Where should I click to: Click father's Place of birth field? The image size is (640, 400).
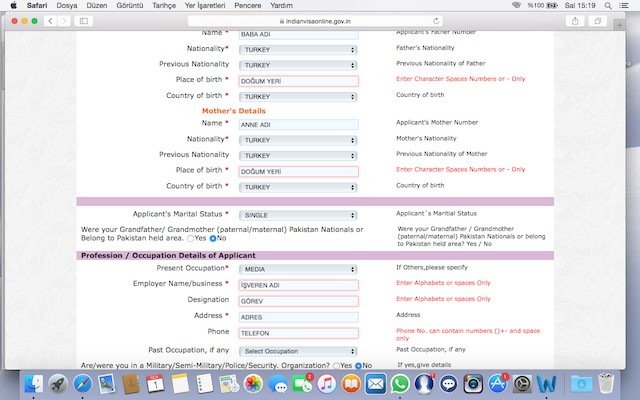pyautogui.click(x=298, y=81)
